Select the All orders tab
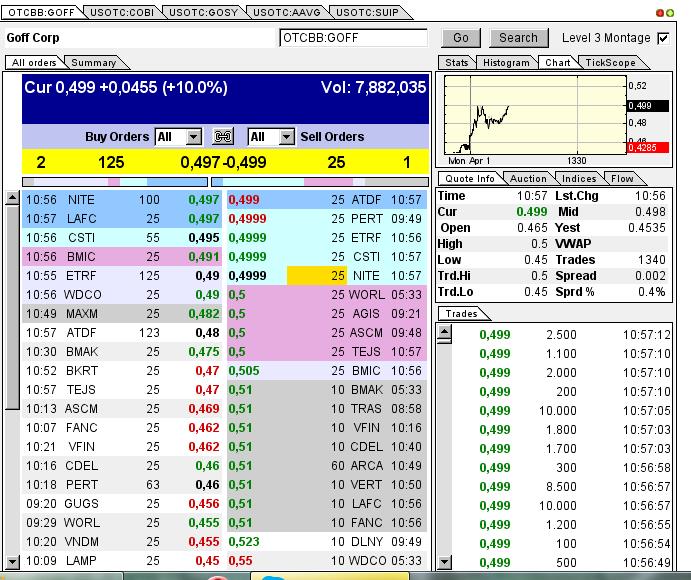This screenshot has width=691, height=580. tap(34, 63)
